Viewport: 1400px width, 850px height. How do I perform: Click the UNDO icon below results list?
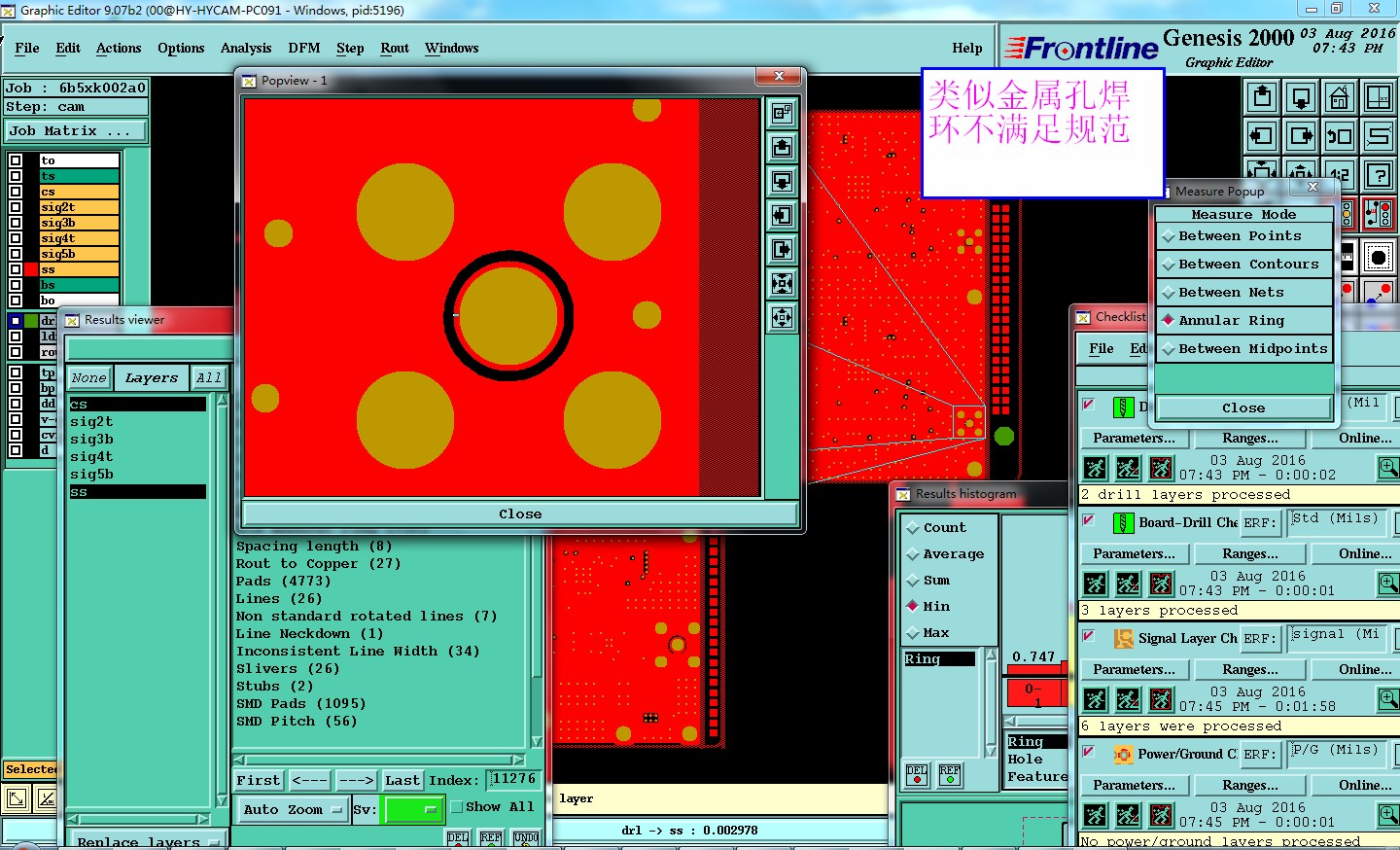(x=526, y=839)
